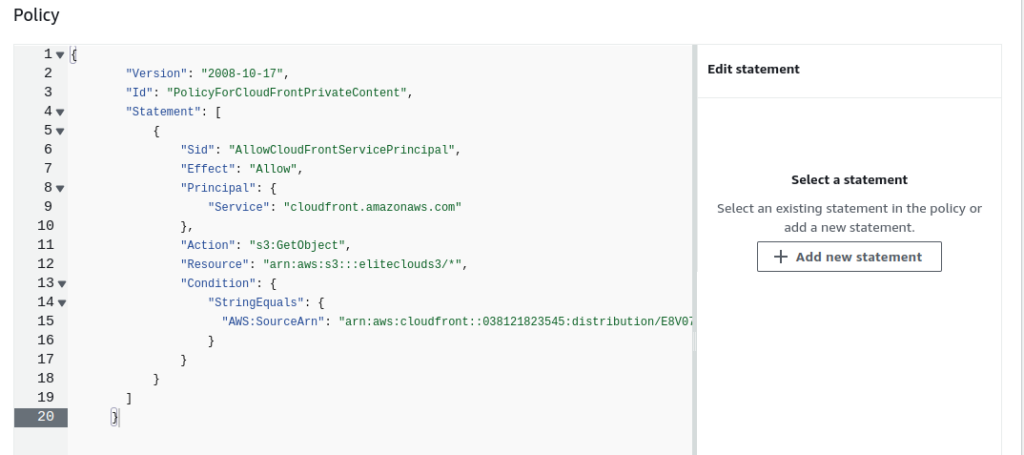
Task: Click the "AllowCloudFrontServicePrincipal" value
Action: click(342, 149)
